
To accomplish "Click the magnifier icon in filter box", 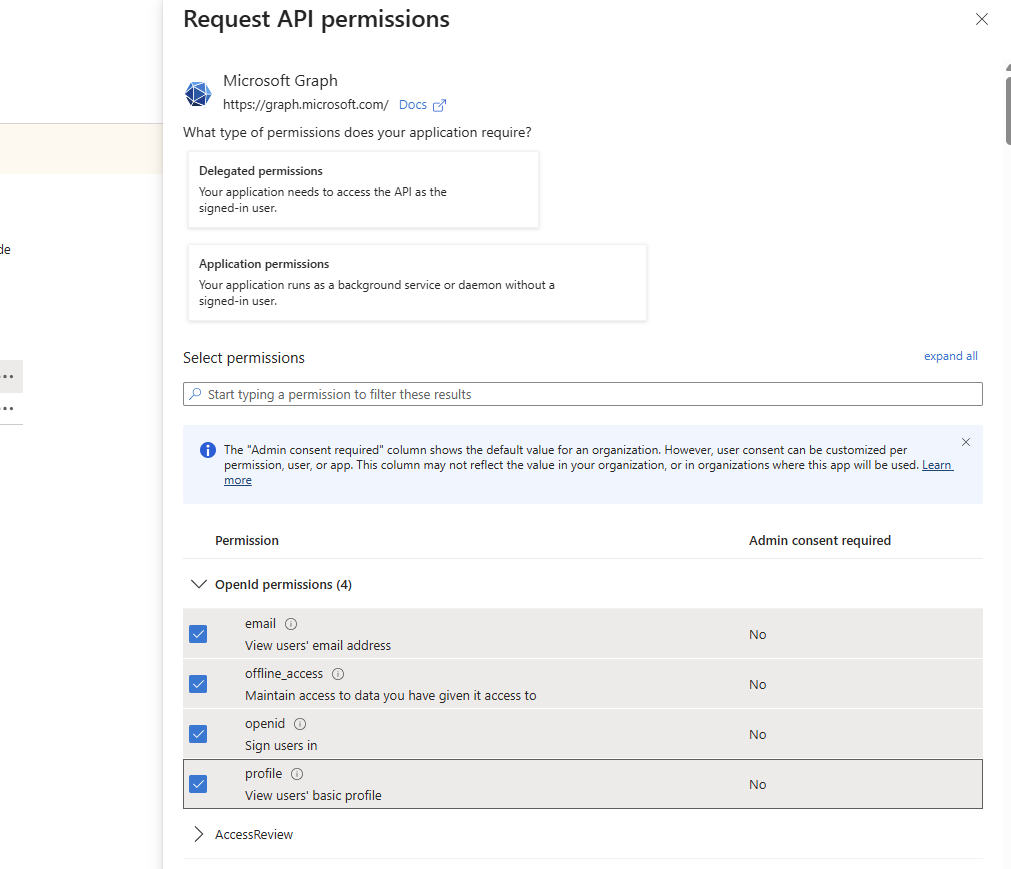I will coord(195,394).
